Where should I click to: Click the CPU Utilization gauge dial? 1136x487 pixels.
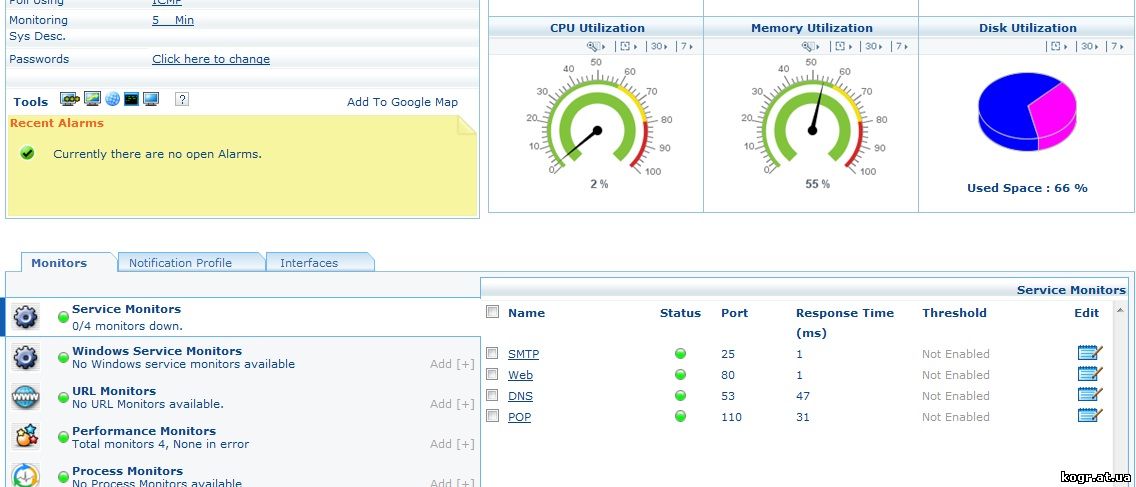click(x=598, y=122)
